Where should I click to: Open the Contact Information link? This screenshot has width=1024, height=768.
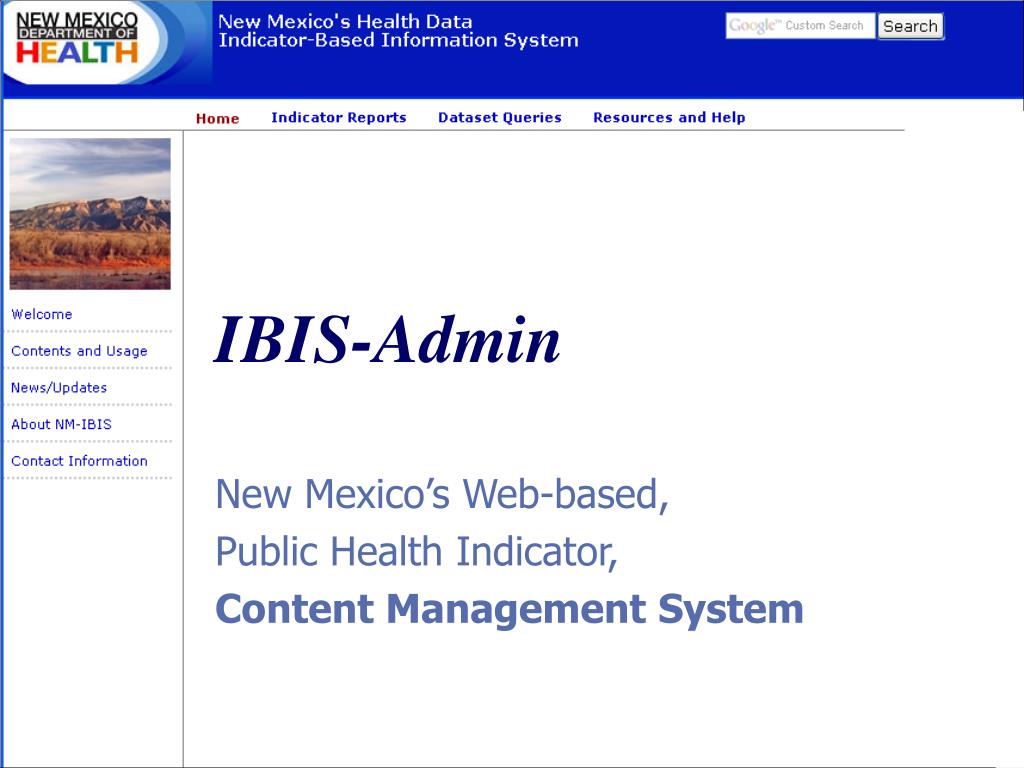(79, 460)
